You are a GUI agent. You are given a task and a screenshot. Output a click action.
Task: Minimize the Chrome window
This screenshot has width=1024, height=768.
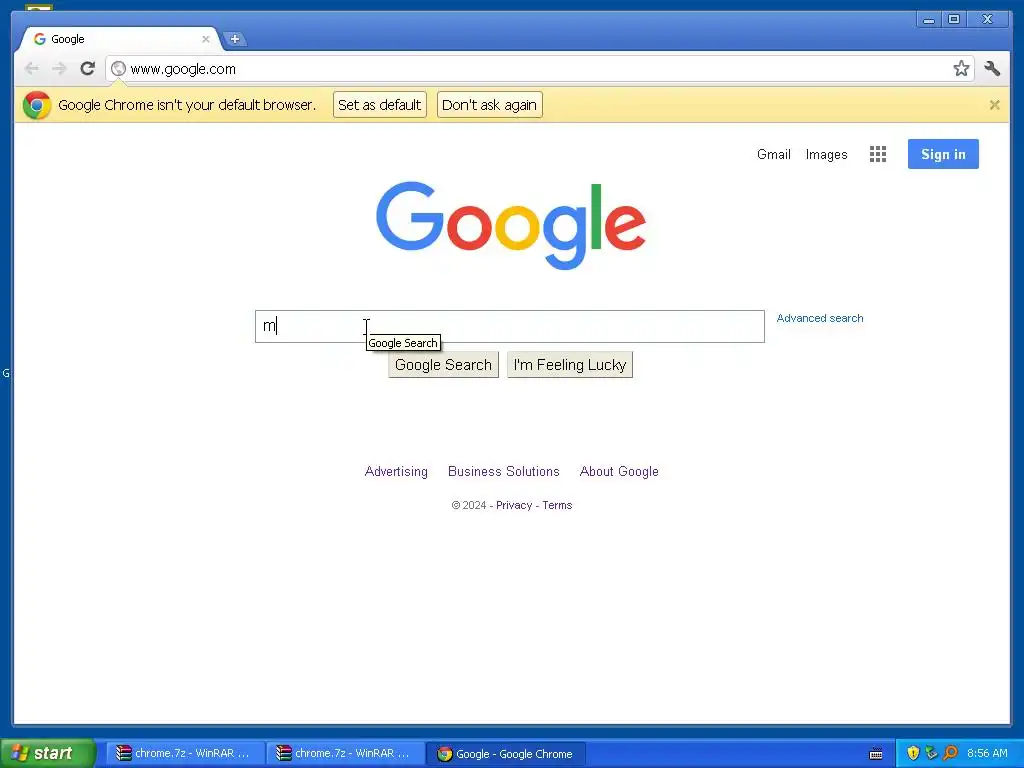pos(928,20)
